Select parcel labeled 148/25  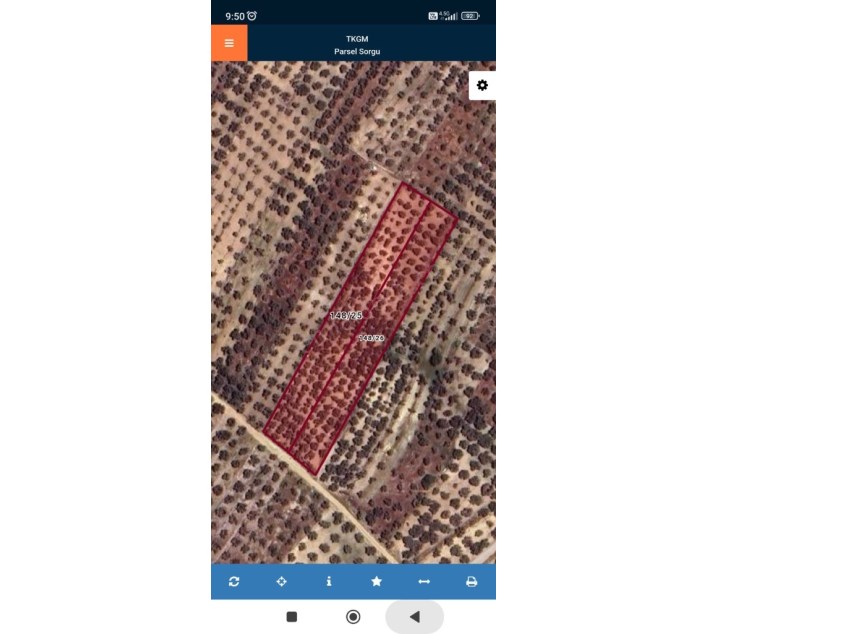pos(345,315)
